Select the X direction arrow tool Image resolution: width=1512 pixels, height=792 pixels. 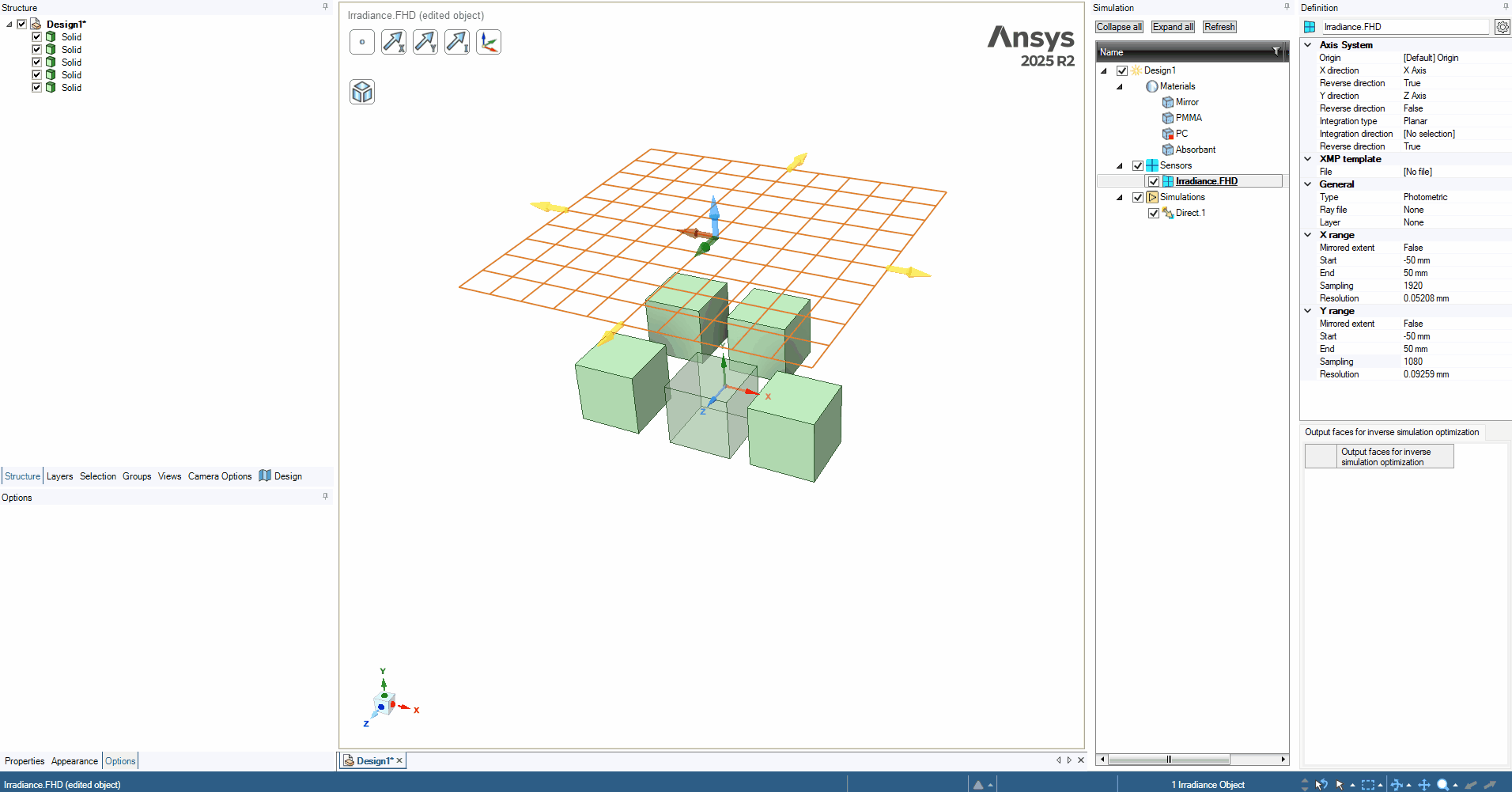coord(394,42)
